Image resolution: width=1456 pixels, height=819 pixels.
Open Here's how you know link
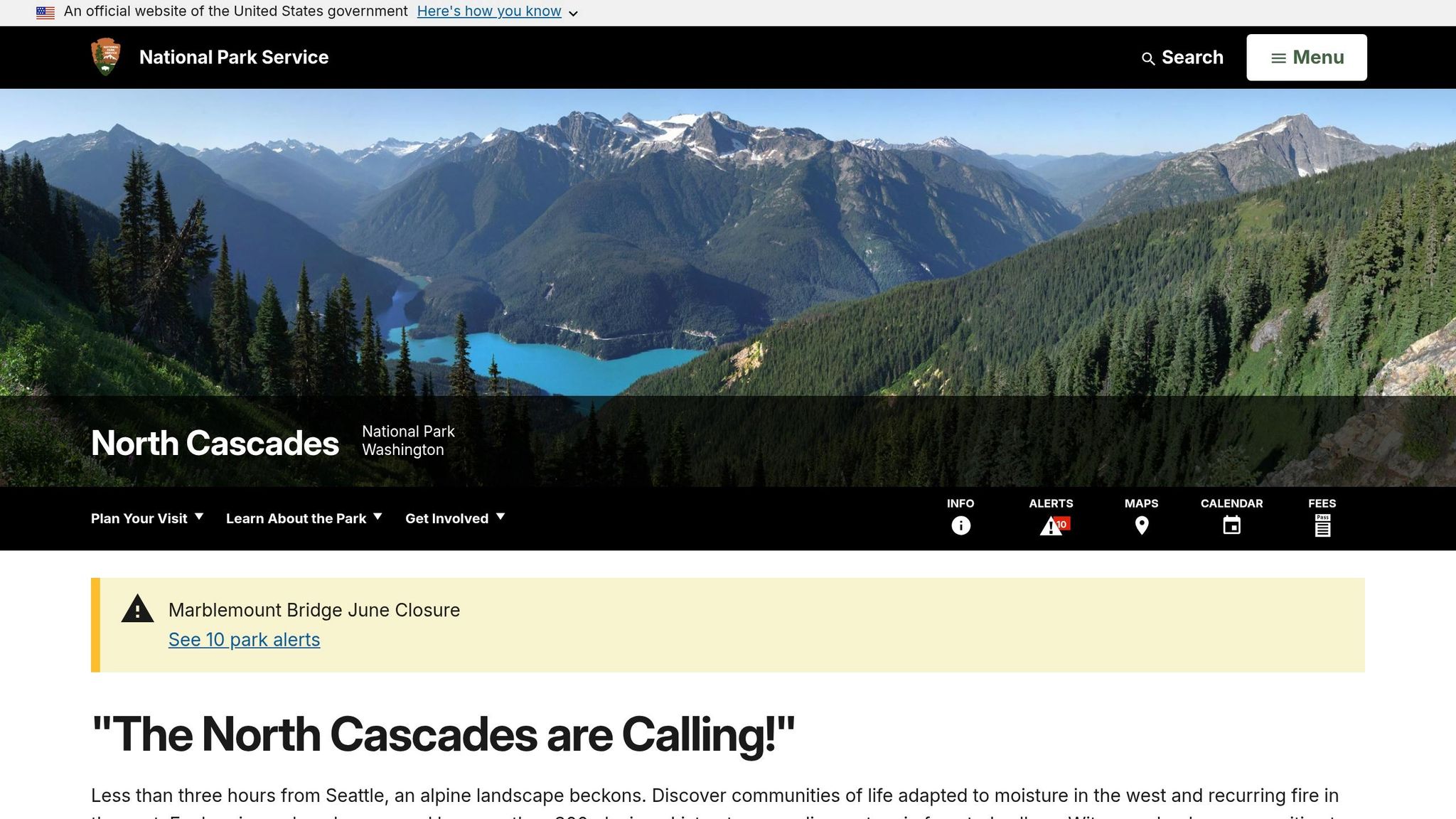click(x=489, y=11)
